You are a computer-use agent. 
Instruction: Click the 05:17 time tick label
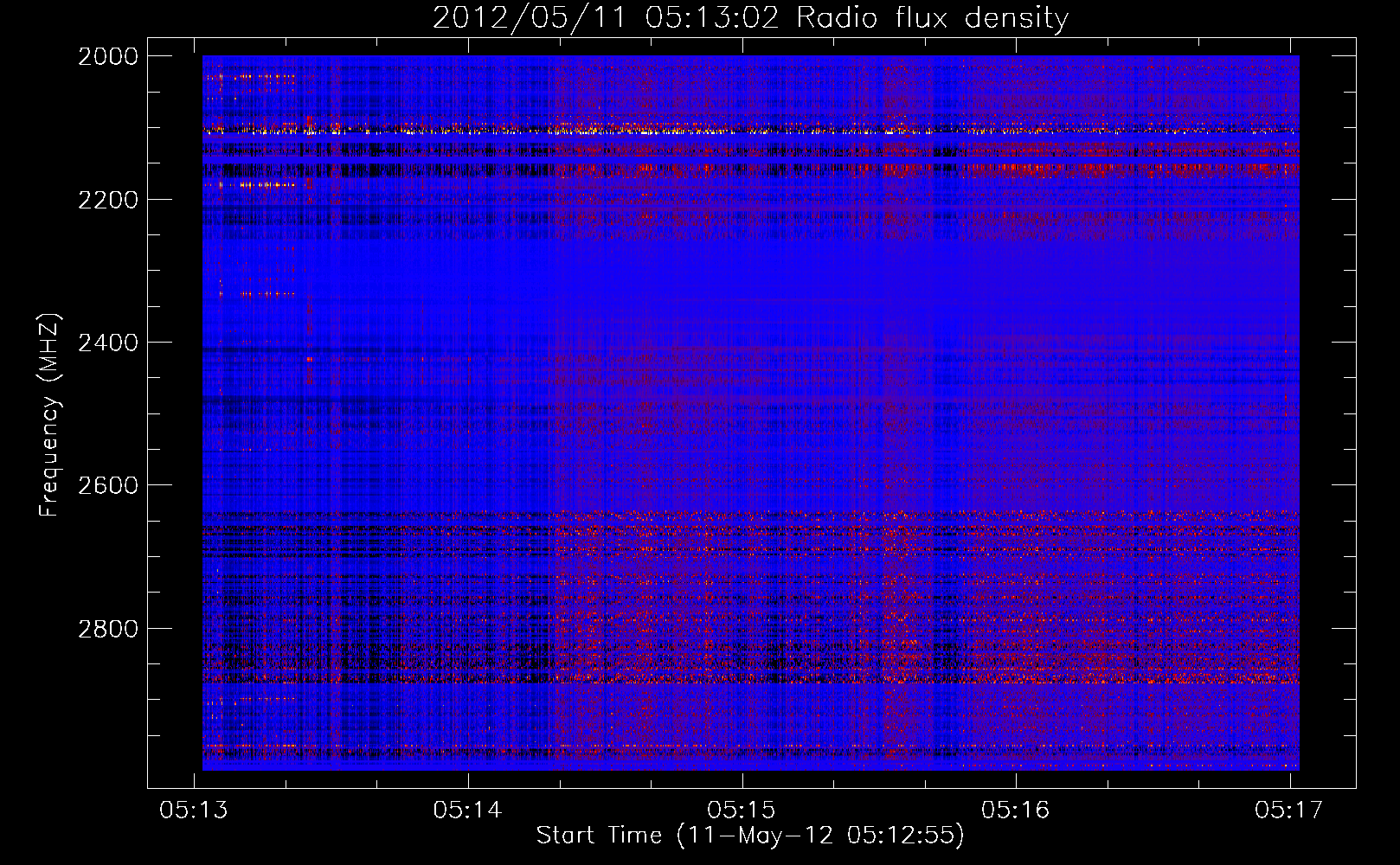point(1289,810)
